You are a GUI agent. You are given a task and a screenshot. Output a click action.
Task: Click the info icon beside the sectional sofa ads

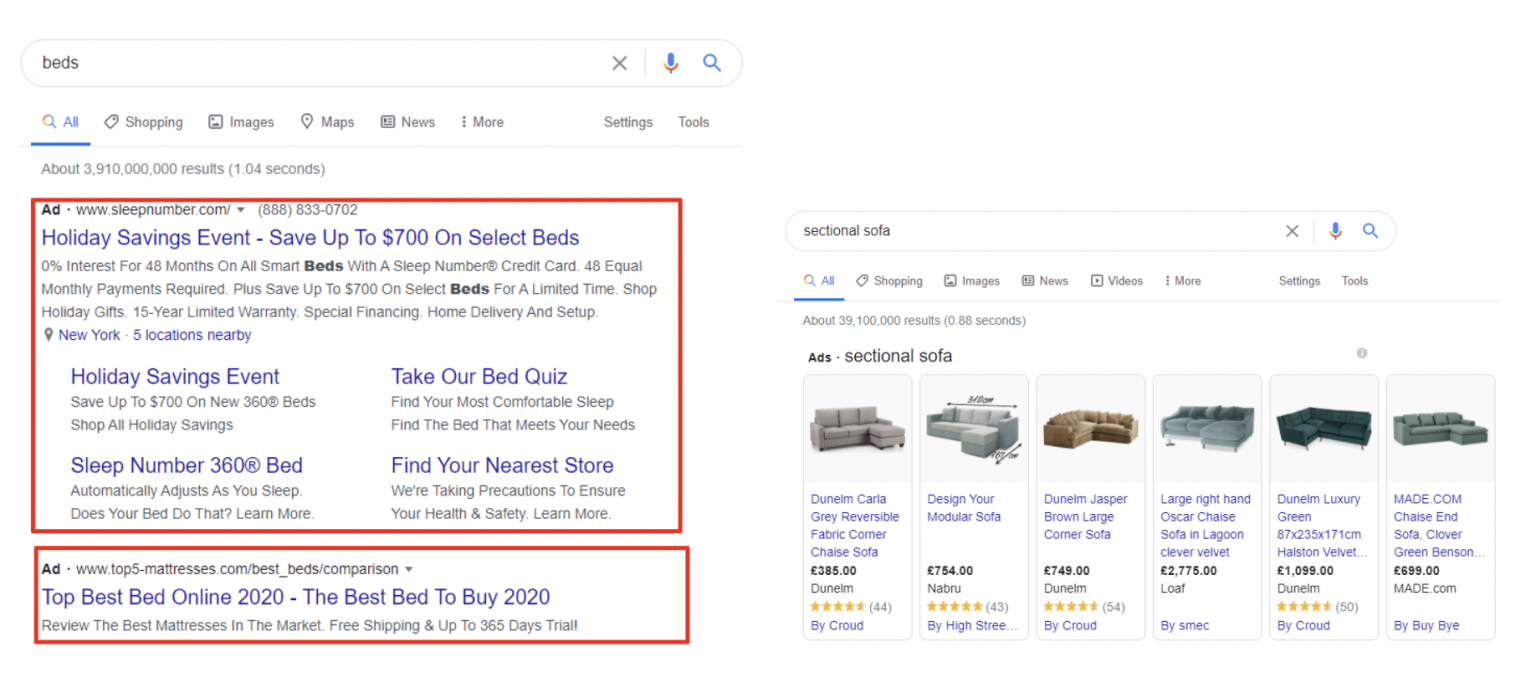pyautogui.click(x=1361, y=353)
